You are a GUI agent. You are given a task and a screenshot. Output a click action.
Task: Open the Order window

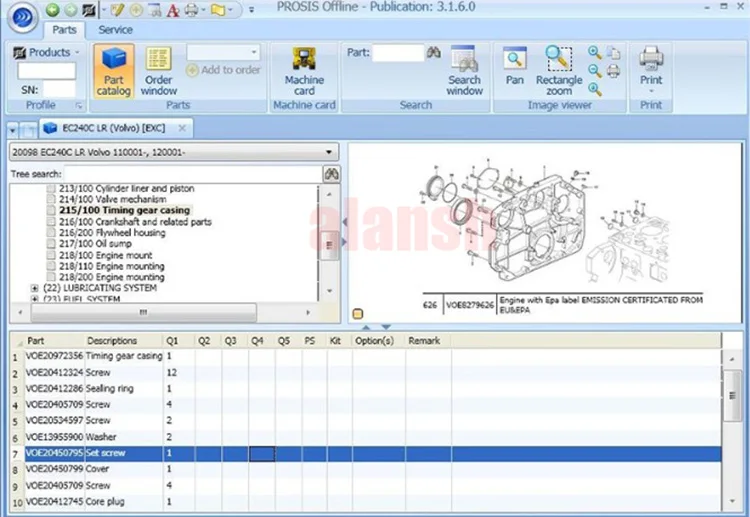click(159, 71)
